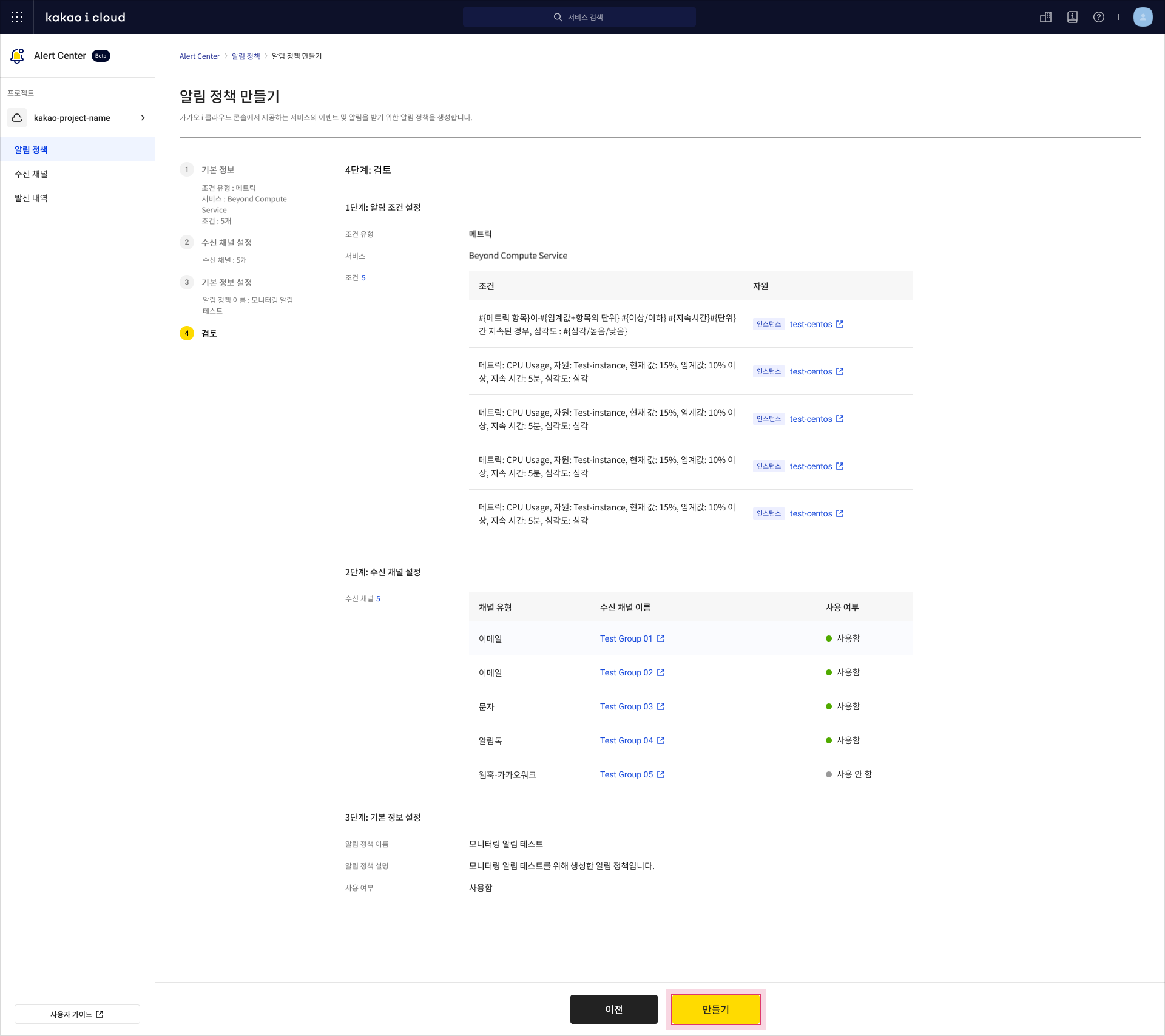
Task: Expand the kakao-project-name project selector
Action: click(x=78, y=118)
